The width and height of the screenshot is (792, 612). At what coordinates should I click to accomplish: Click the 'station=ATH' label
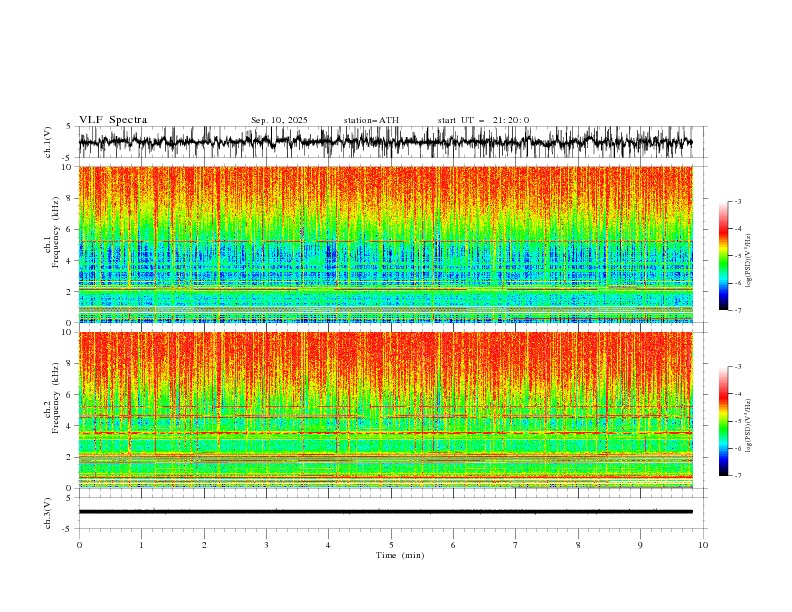(371, 120)
